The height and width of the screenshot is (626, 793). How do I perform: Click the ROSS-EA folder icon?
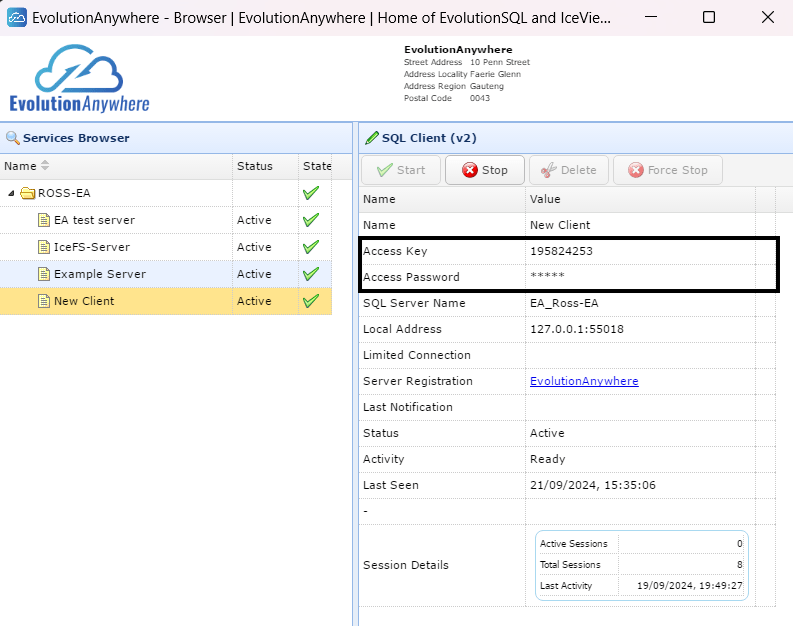[x=27, y=193]
